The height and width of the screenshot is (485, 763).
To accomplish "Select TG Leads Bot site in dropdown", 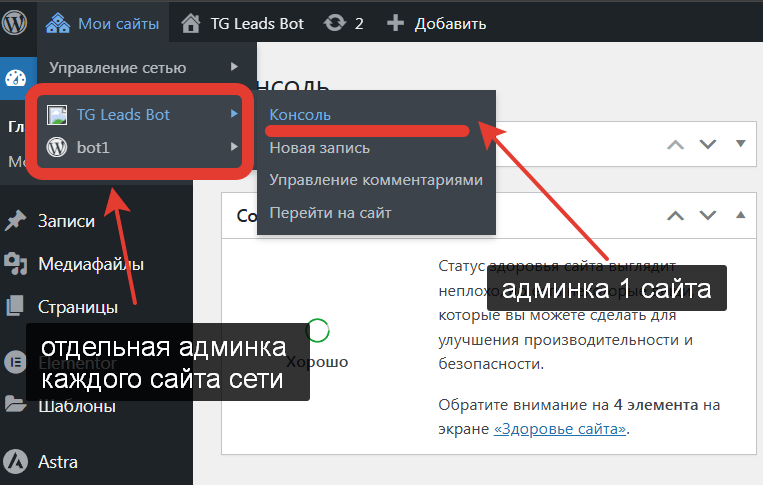I will click(x=123, y=115).
